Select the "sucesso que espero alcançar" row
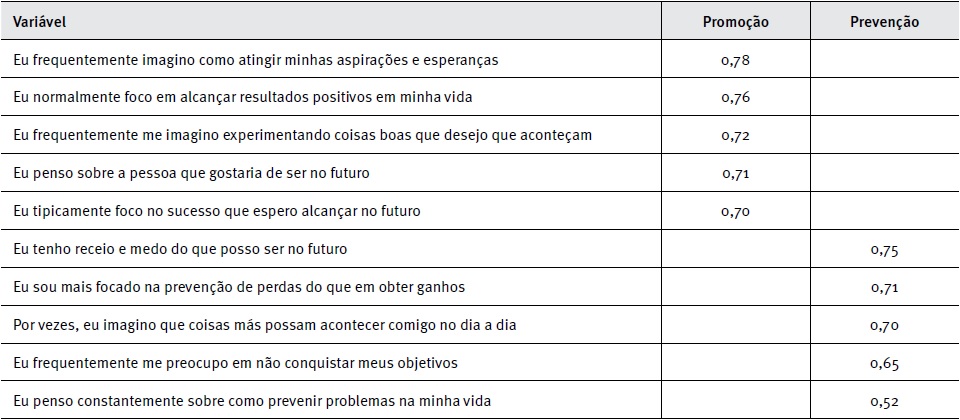Image resolution: width=960 pixels, height=420 pixels. coord(218,211)
